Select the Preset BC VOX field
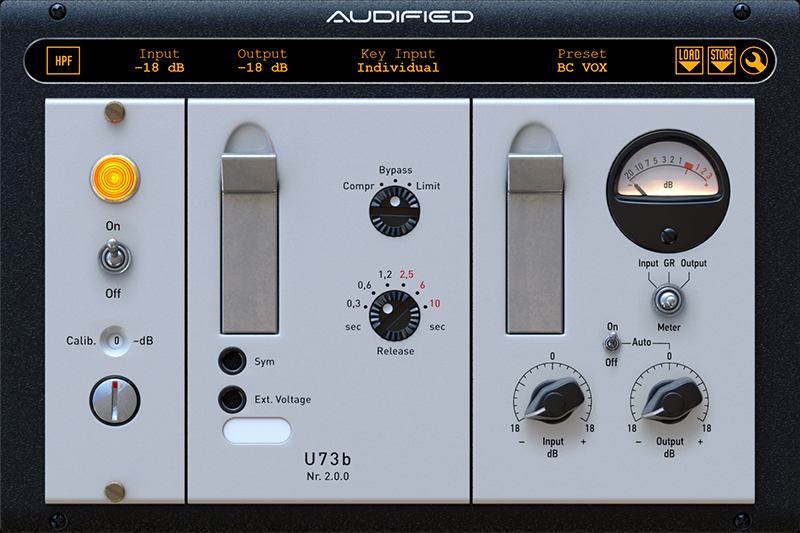The image size is (800, 533). 582,61
